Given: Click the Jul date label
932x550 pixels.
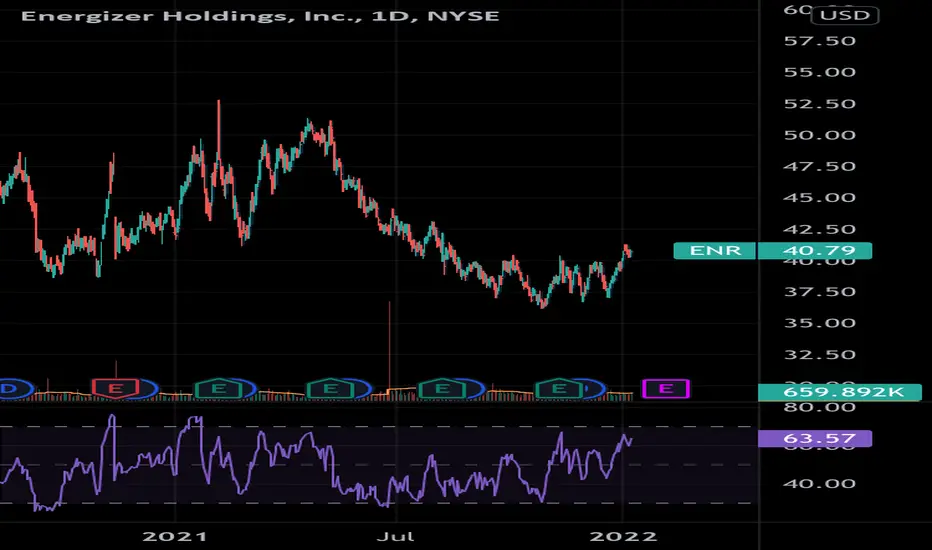Looking at the screenshot, I should click(x=396, y=536).
